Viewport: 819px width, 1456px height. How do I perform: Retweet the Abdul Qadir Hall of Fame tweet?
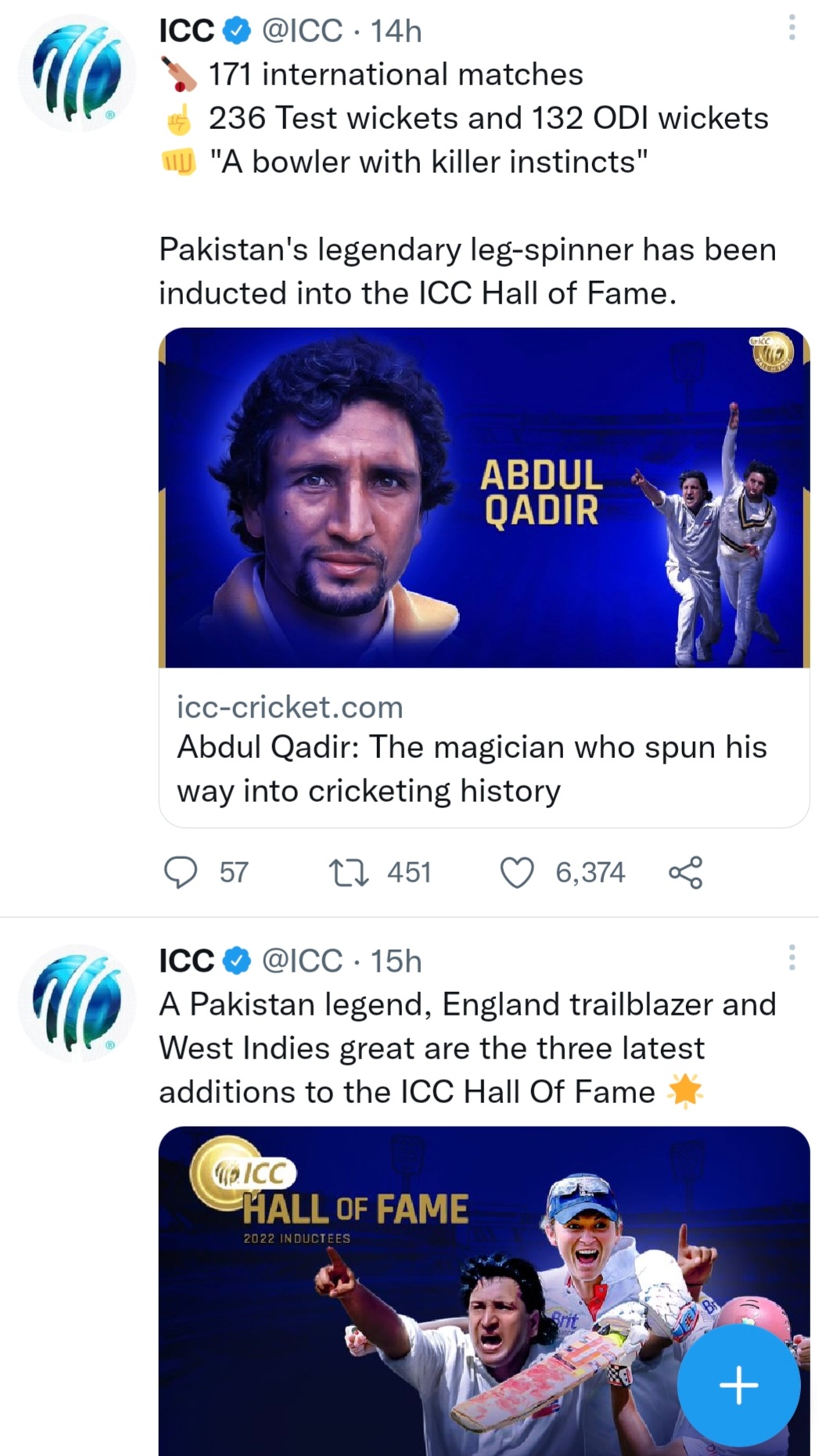349,872
